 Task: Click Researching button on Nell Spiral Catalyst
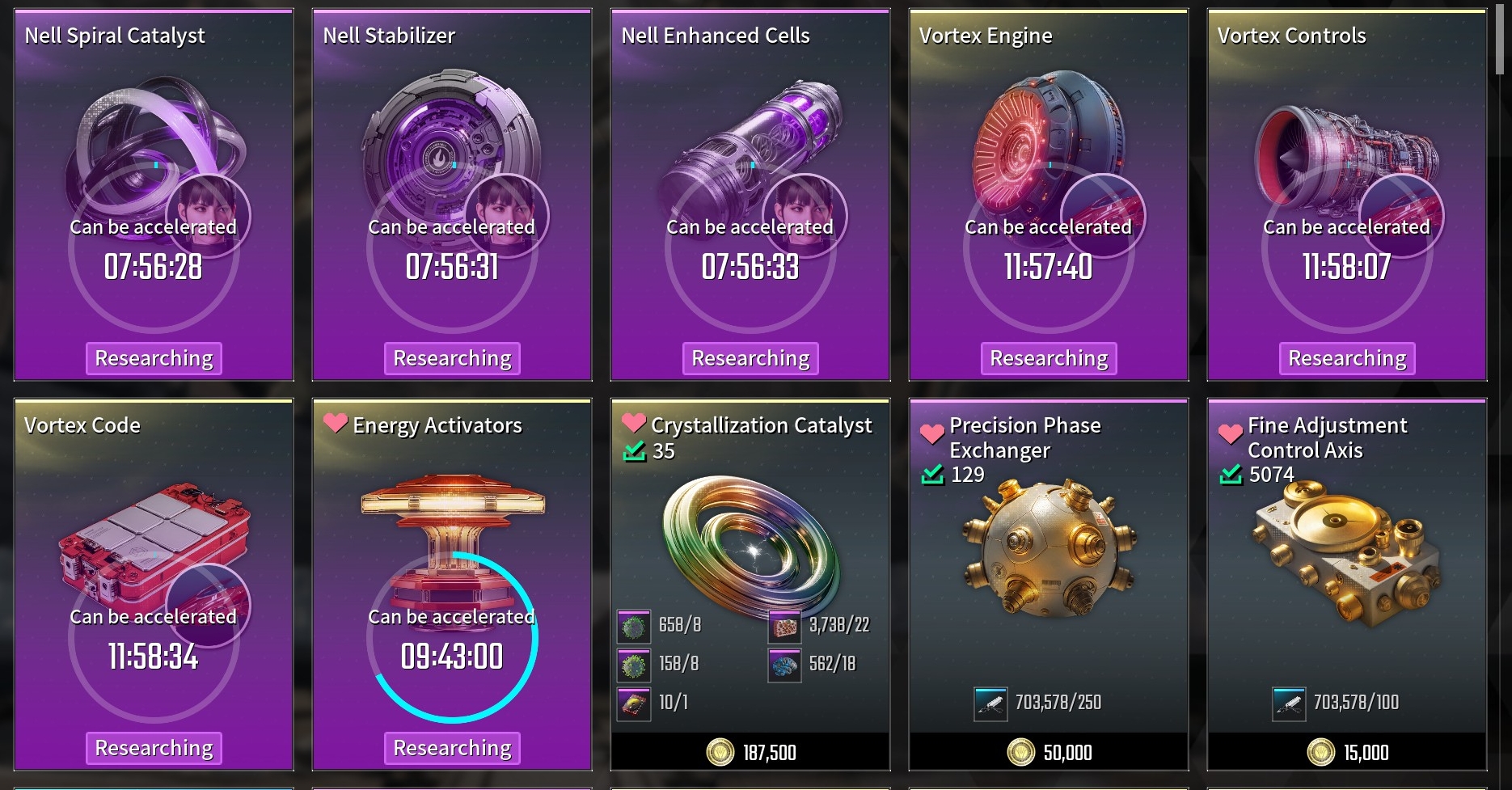point(154,358)
